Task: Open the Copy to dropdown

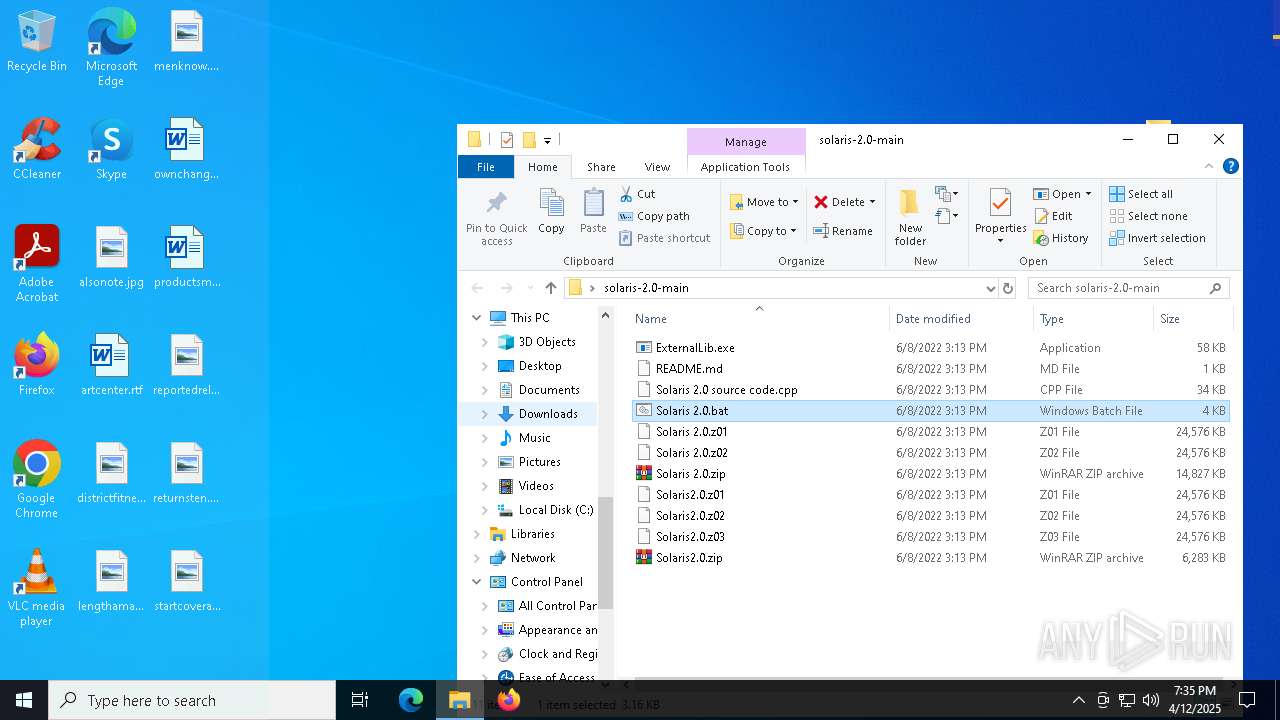Action: pyautogui.click(x=763, y=231)
